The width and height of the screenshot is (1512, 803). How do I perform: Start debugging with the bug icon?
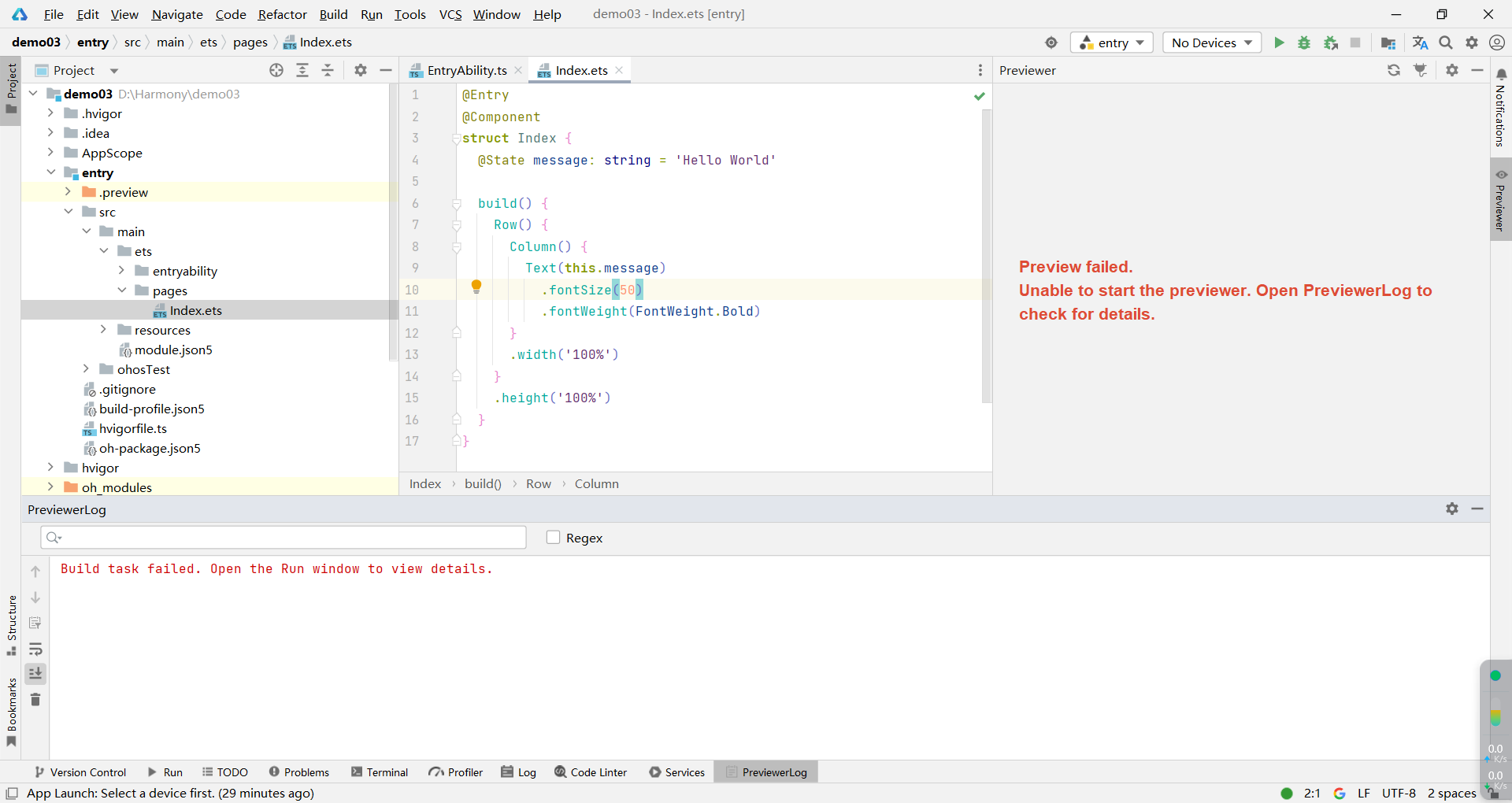1304,43
